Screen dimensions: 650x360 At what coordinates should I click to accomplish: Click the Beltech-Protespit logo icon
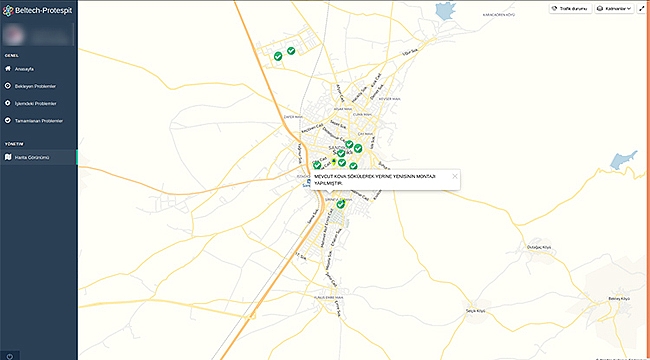[x=7, y=10]
